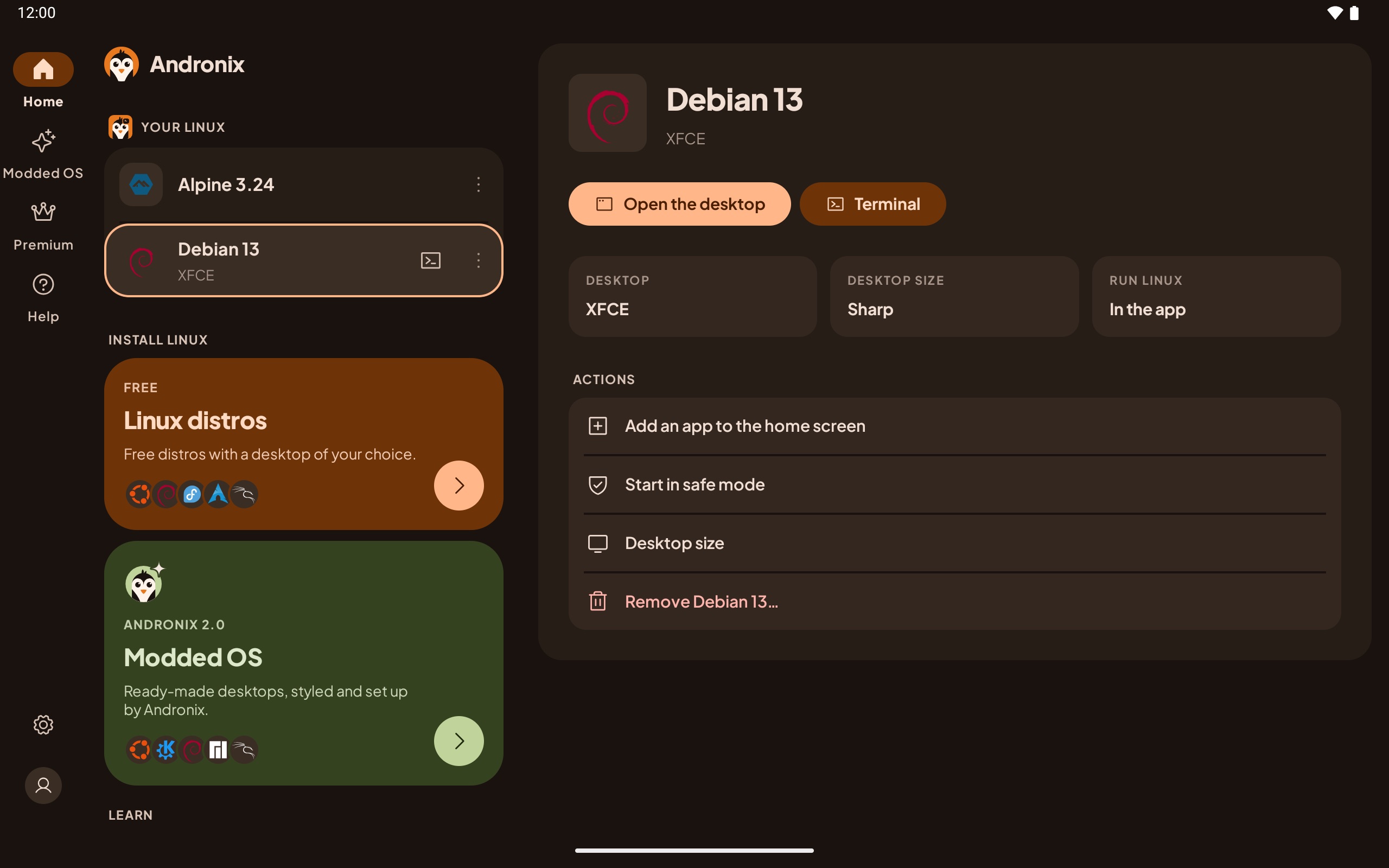The height and width of the screenshot is (868, 1389).
Task: Launch terminal from Debian 13 list row
Action: [430, 260]
